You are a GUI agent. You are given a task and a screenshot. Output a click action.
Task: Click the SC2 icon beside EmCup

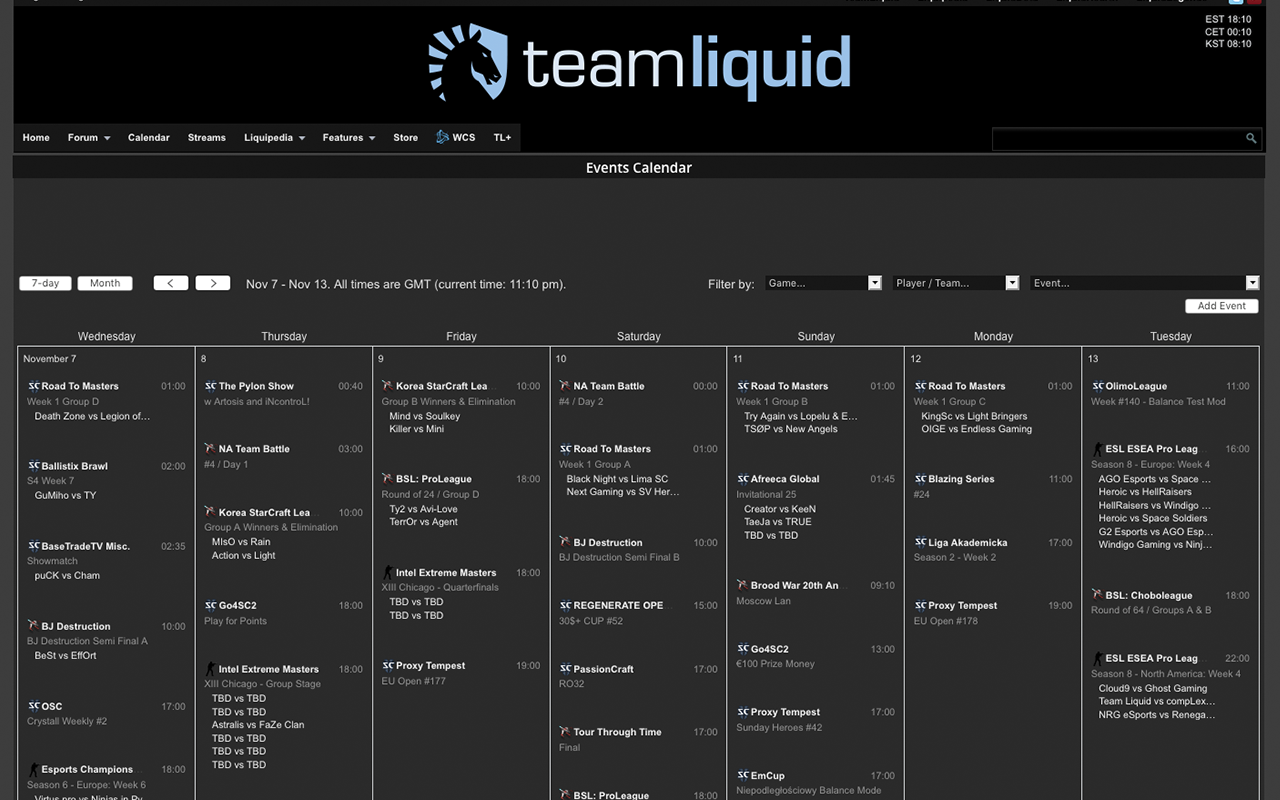tap(742, 775)
